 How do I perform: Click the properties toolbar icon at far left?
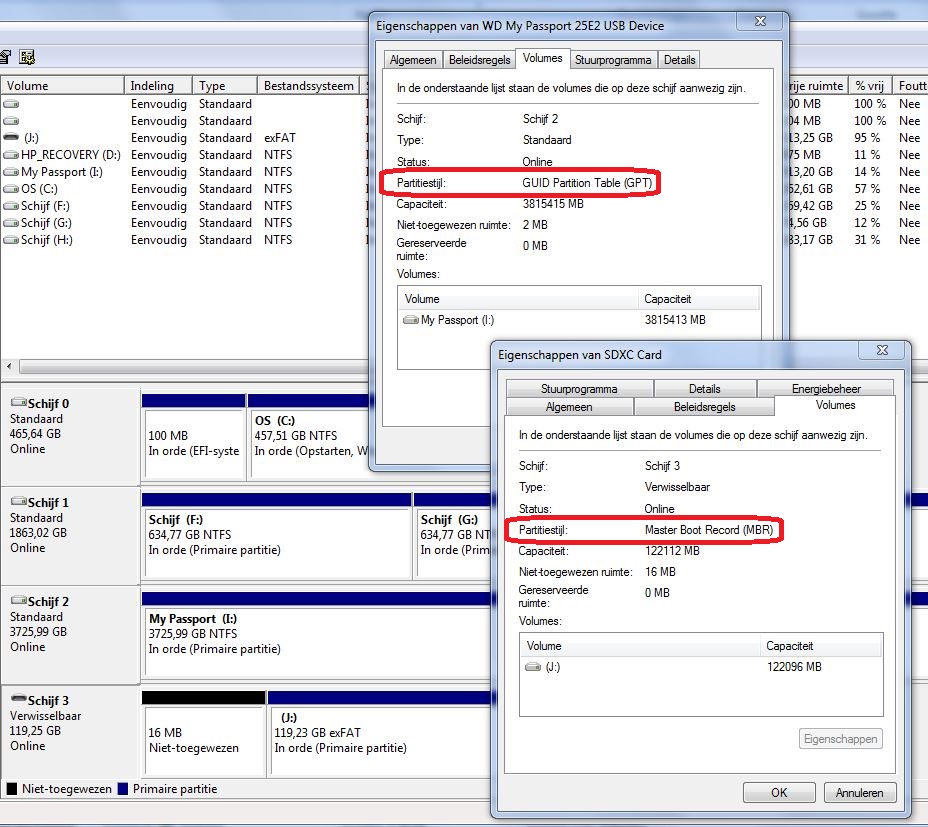[x=5, y=57]
